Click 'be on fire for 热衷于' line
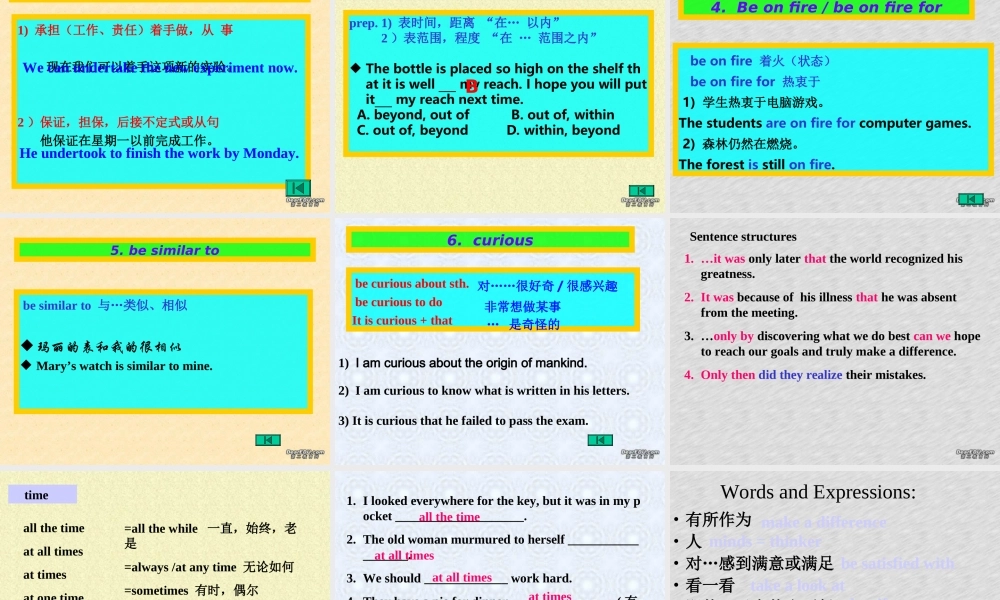Image resolution: width=1000 pixels, height=600 pixels. [755, 82]
